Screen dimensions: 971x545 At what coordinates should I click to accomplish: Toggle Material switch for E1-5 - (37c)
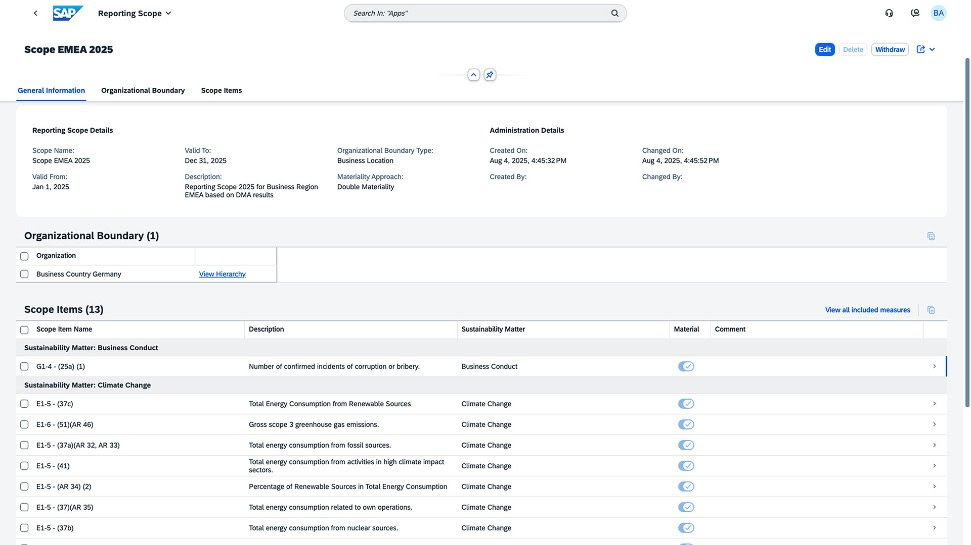[x=686, y=404]
